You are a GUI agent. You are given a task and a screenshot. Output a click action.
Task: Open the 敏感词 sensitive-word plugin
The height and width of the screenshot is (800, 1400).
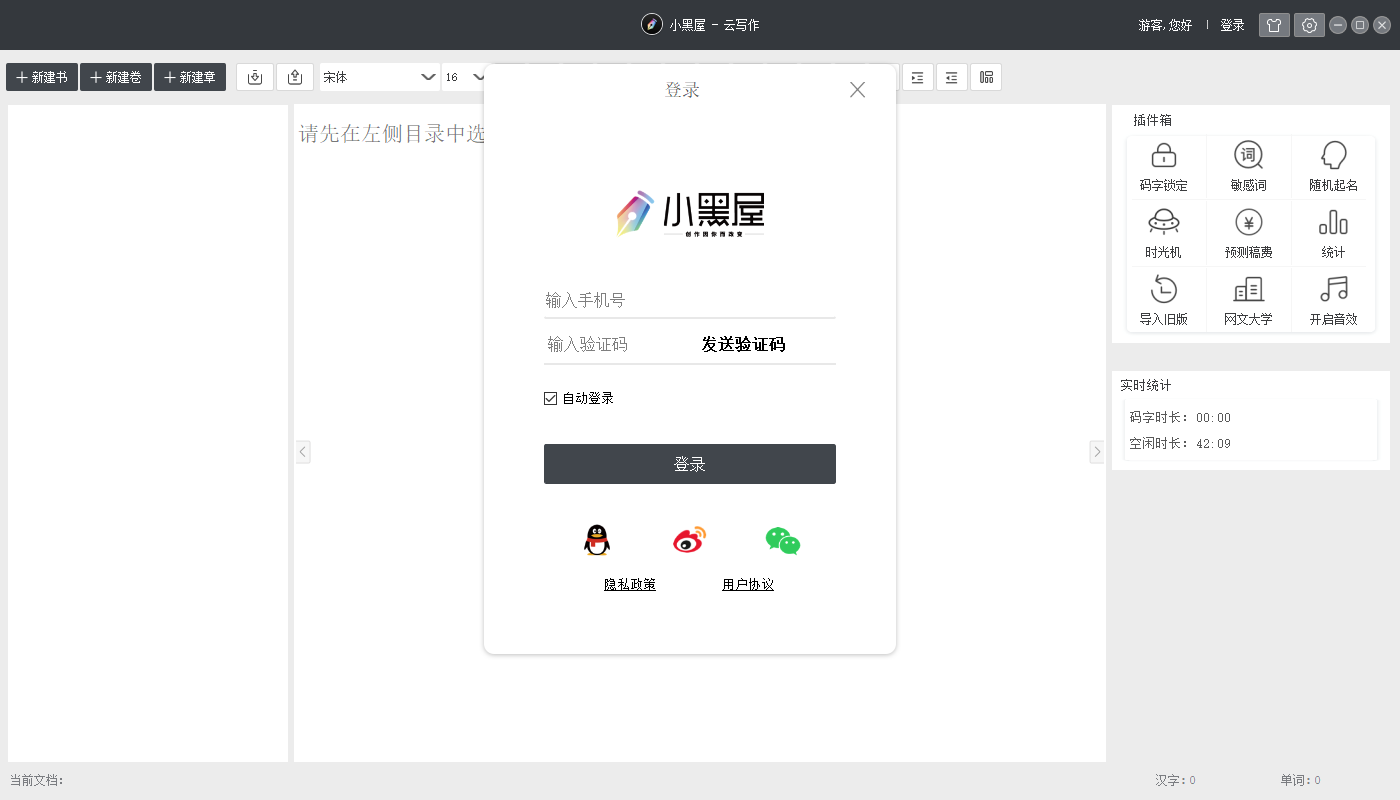tap(1248, 167)
